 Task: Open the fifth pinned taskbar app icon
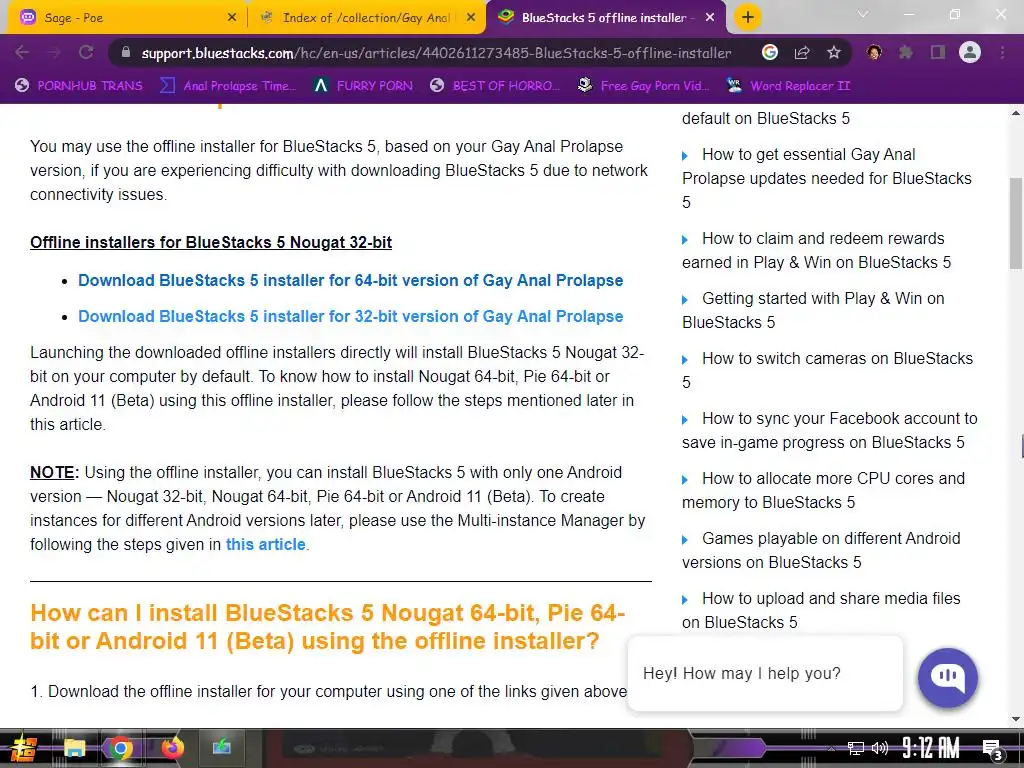click(x=221, y=748)
